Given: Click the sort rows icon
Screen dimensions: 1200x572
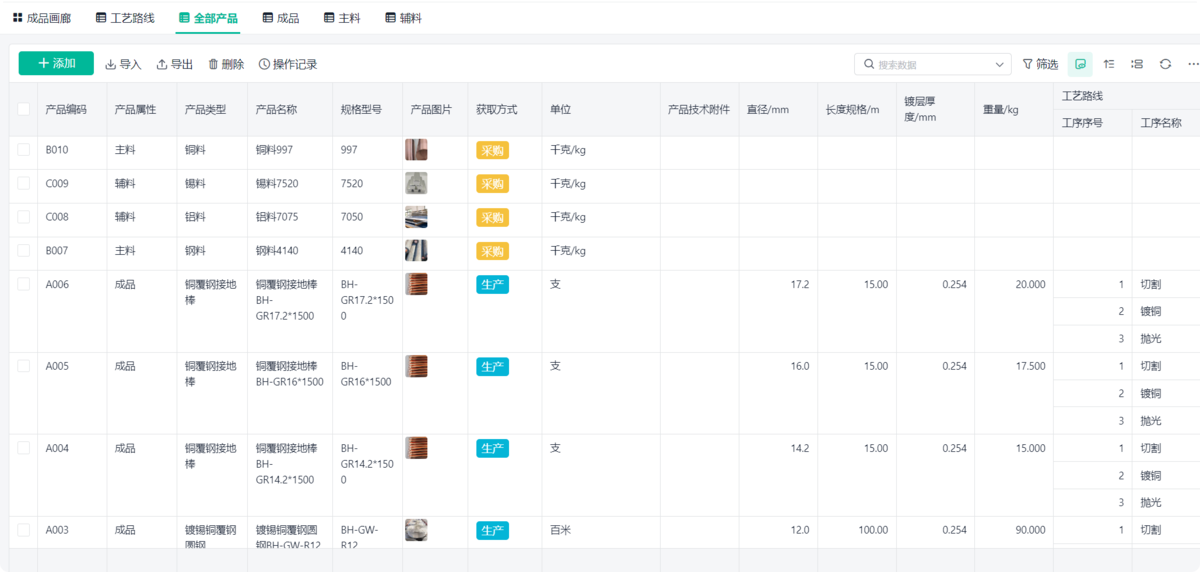Looking at the screenshot, I should [x=1109, y=64].
